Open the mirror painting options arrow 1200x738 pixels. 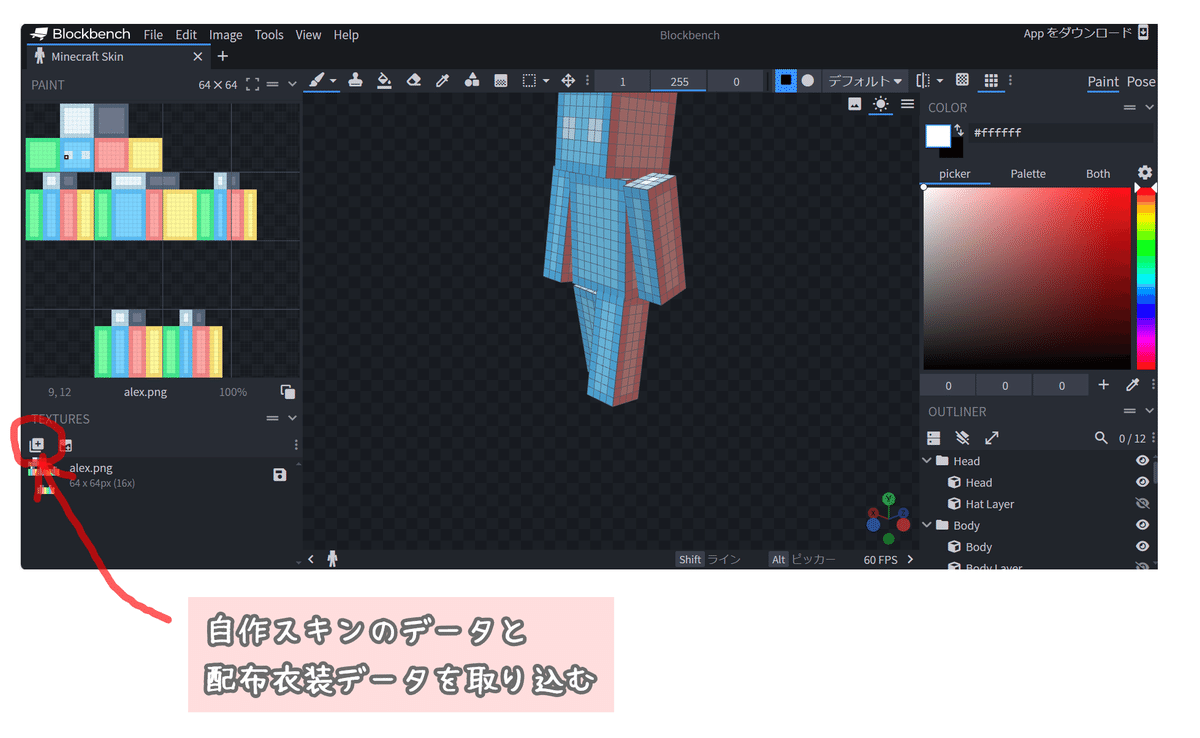pos(940,81)
